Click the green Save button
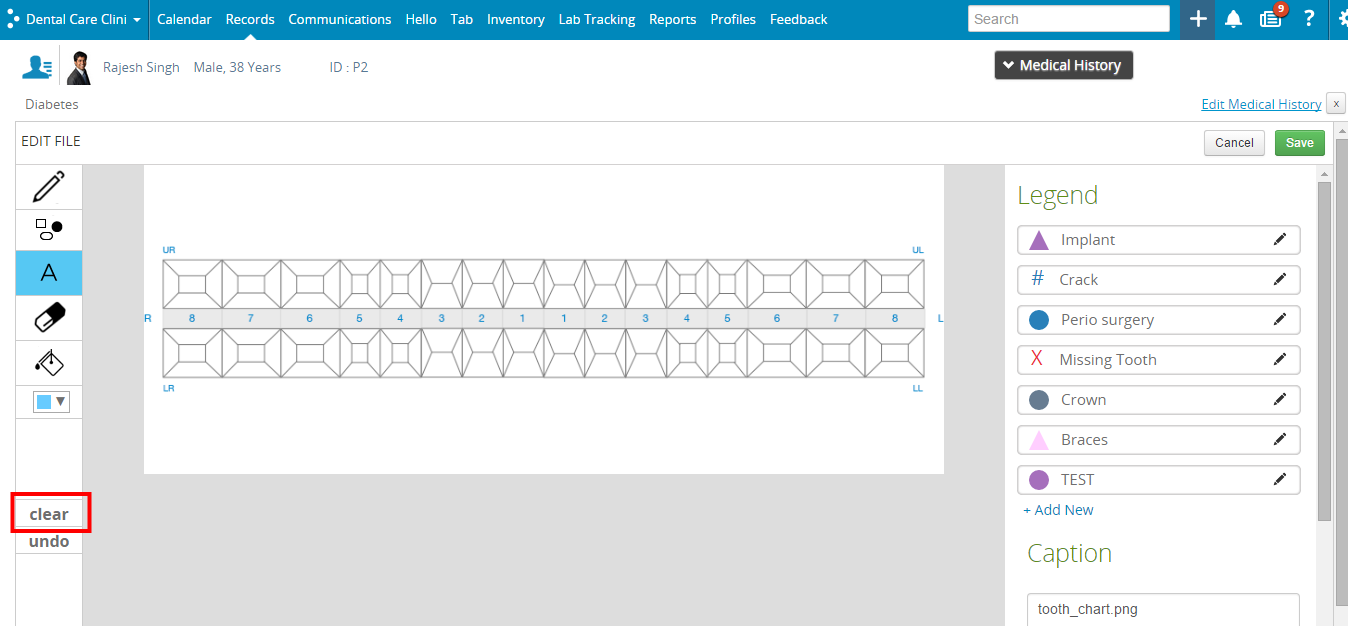Image resolution: width=1348 pixels, height=626 pixels. (x=1300, y=143)
